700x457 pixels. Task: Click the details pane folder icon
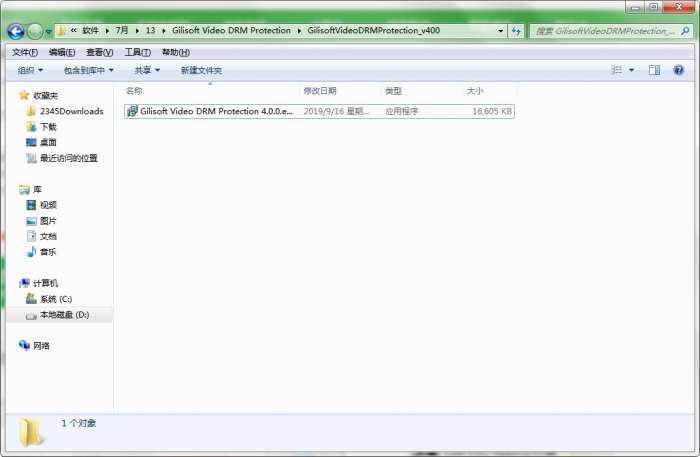(x=30, y=432)
